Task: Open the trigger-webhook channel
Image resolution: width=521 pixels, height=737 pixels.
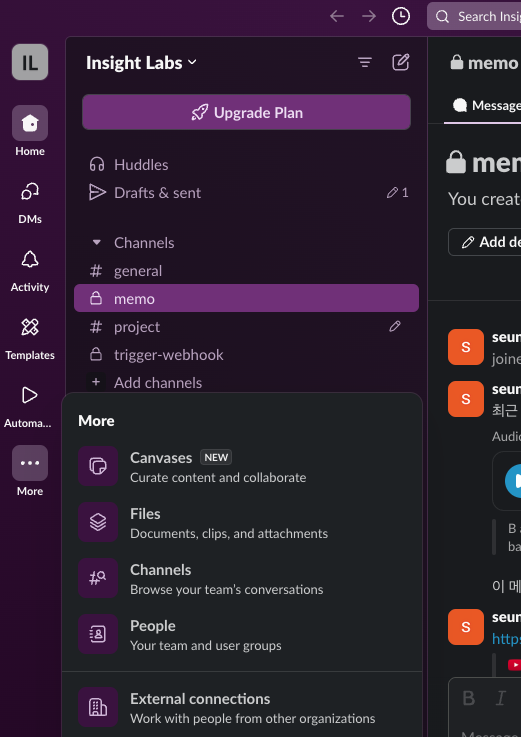Action: [246, 354]
